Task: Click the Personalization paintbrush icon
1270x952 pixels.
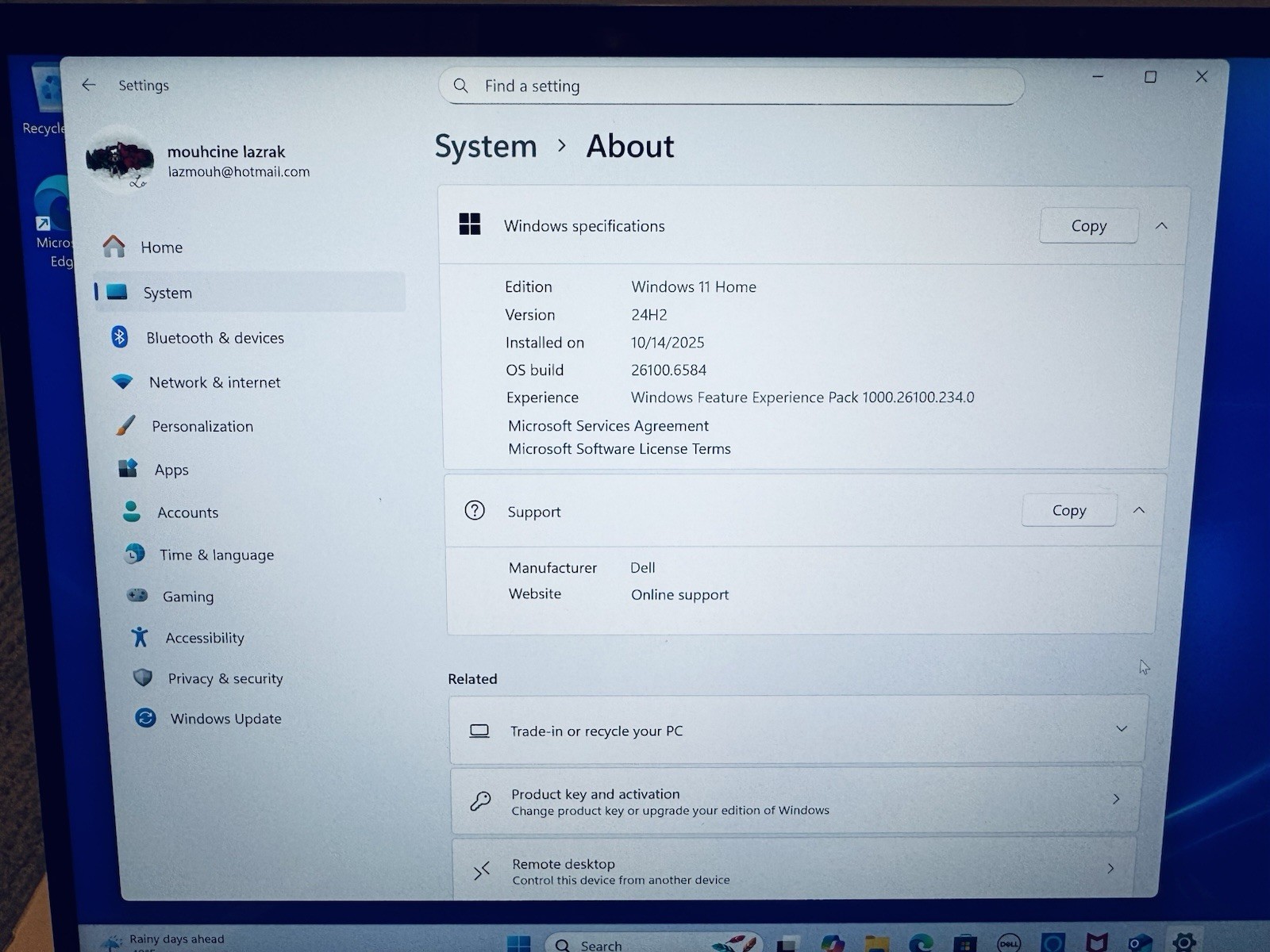Action: pos(125,425)
